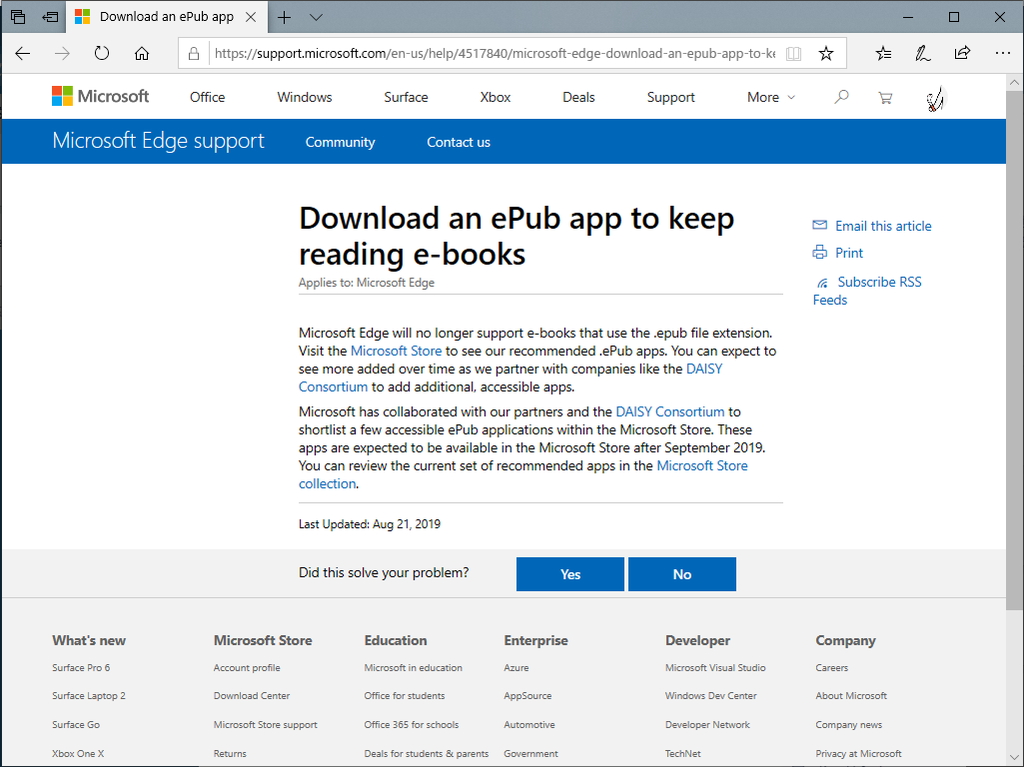Open a new tab with the plus button
This screenshot has height=767, width=1024.
[x=285, y=17]
